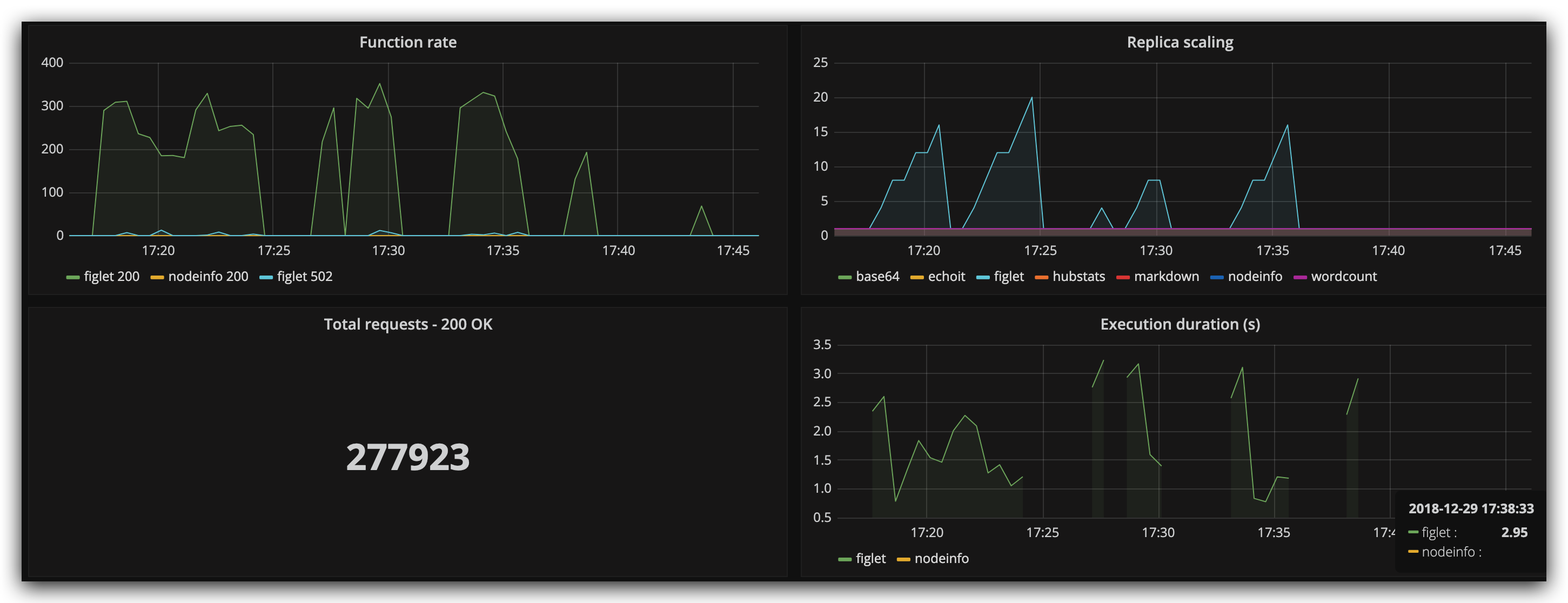Toggle the figlet 502 legend series
1568x603 pixels.
point(304,276)
